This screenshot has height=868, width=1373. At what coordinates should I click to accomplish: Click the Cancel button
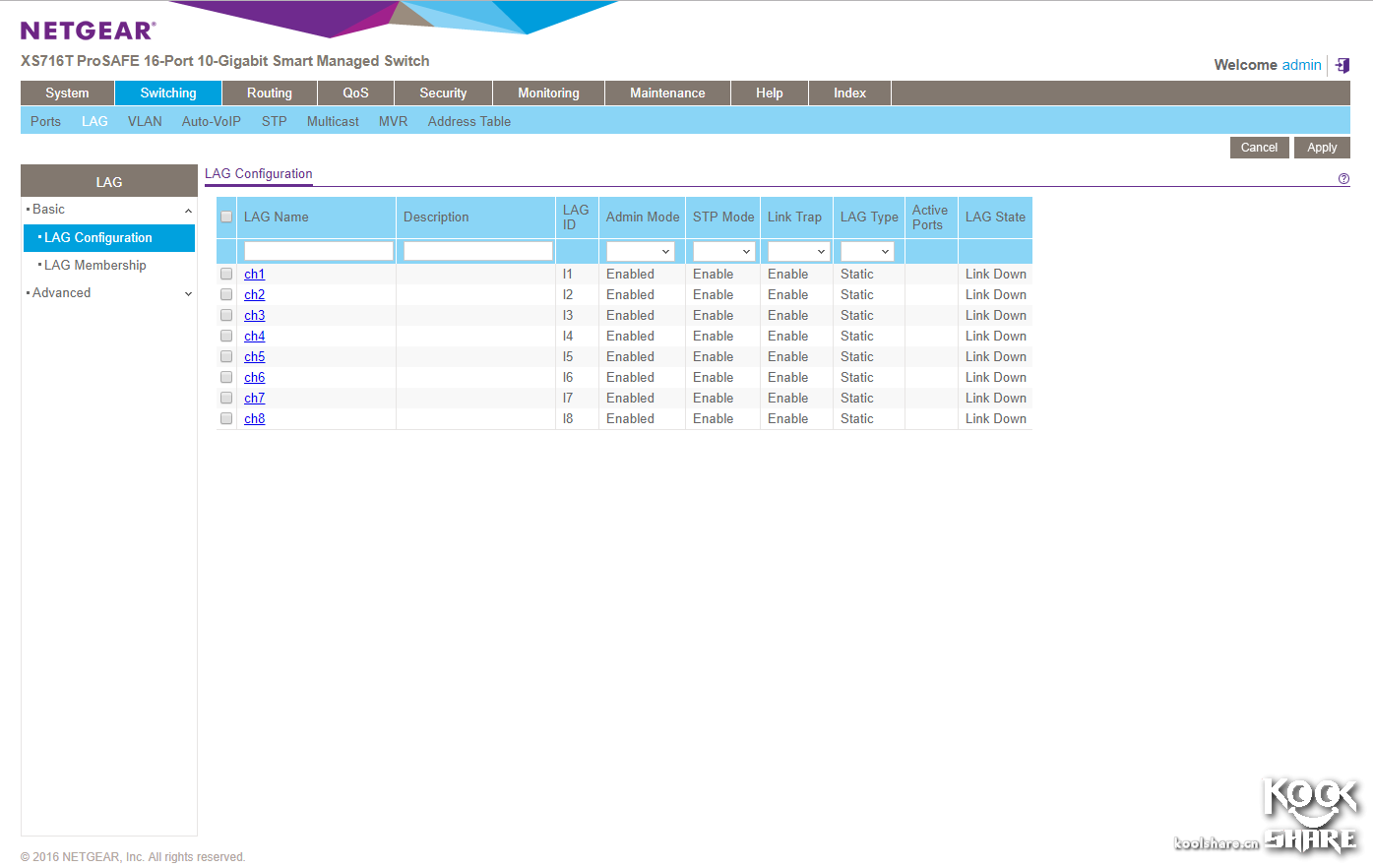[x=1259, y=148]
